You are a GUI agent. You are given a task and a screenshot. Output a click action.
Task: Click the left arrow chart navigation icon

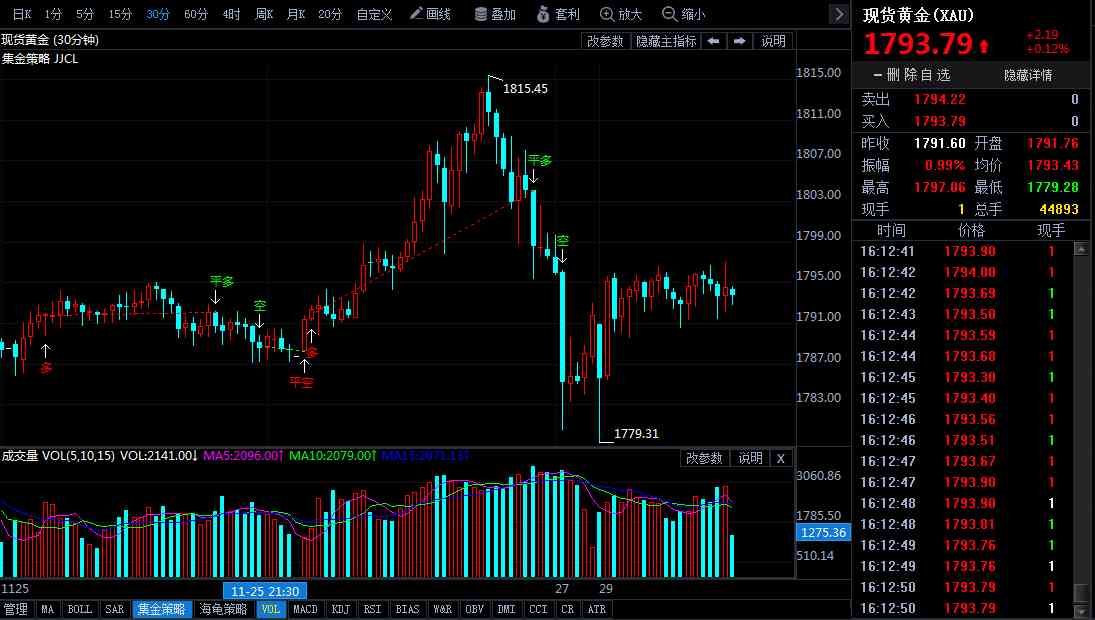711,41
